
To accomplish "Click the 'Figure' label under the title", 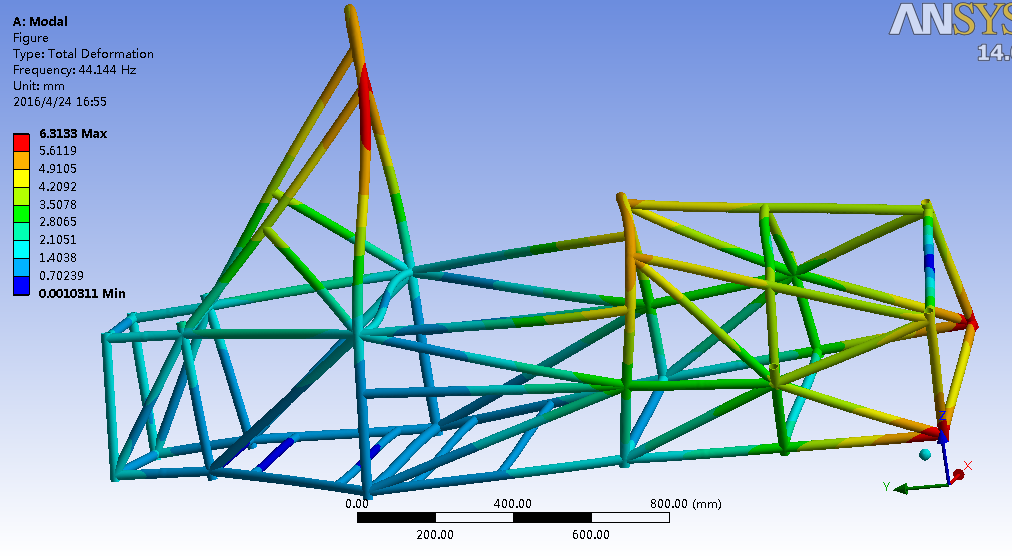I will 30,37.
